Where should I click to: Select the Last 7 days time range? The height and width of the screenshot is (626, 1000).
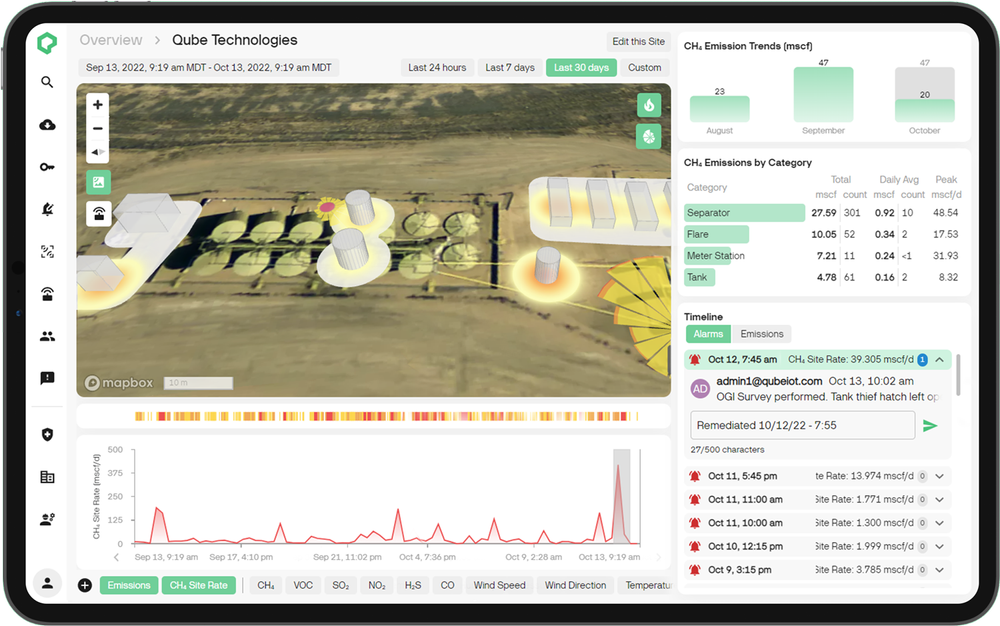pyautogui.click(x=509, y=67)
